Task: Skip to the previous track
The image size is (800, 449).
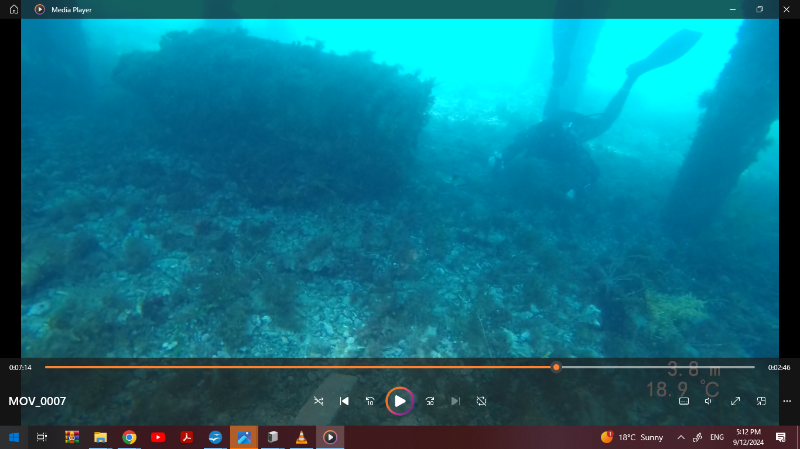Action: click(344, 401)
